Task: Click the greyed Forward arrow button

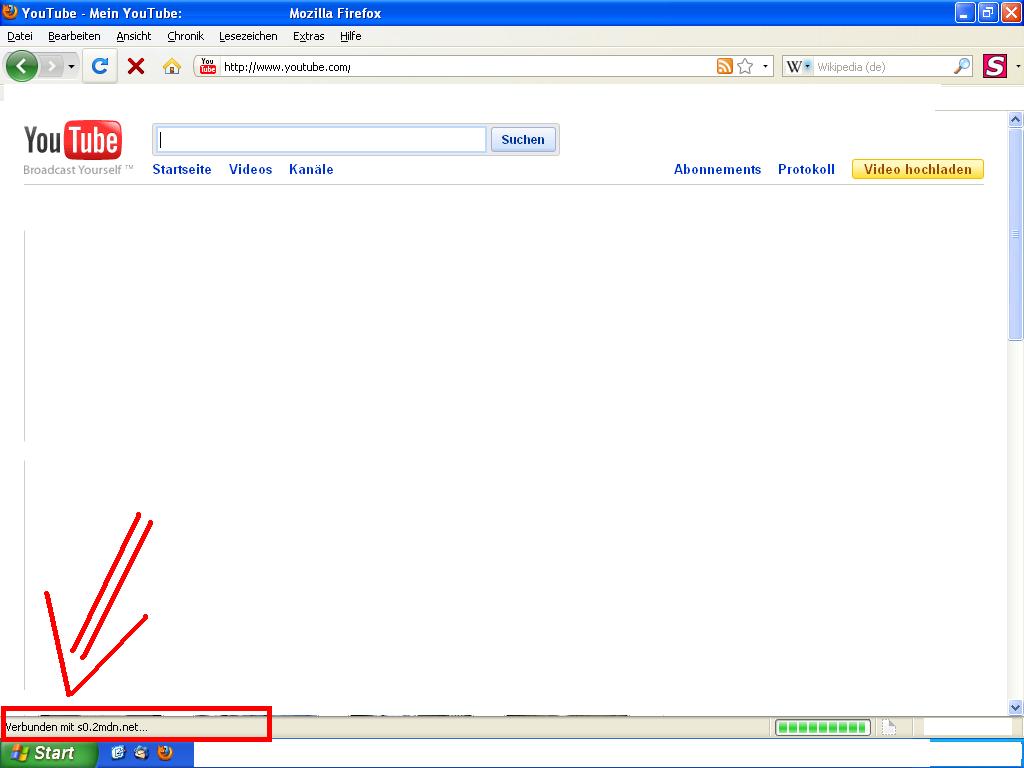Action: point(51,66)
